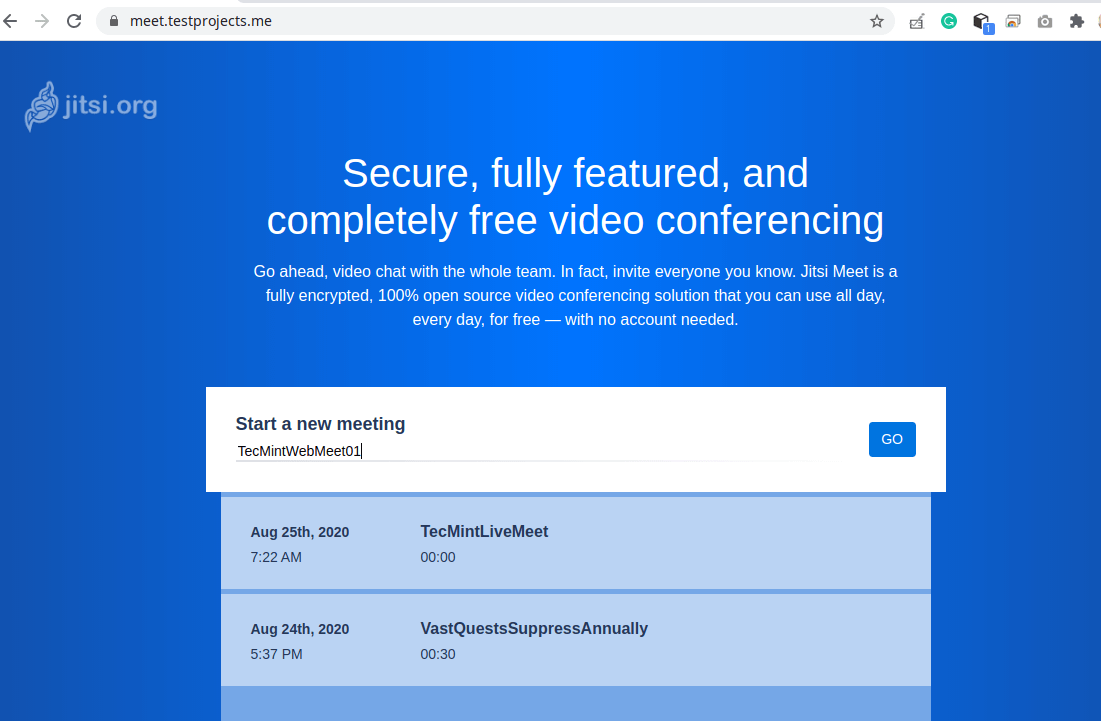Click the '00:30' duration text
Image resolution: width=1101 pixels, height=721 pixels.
coord(438,654)
